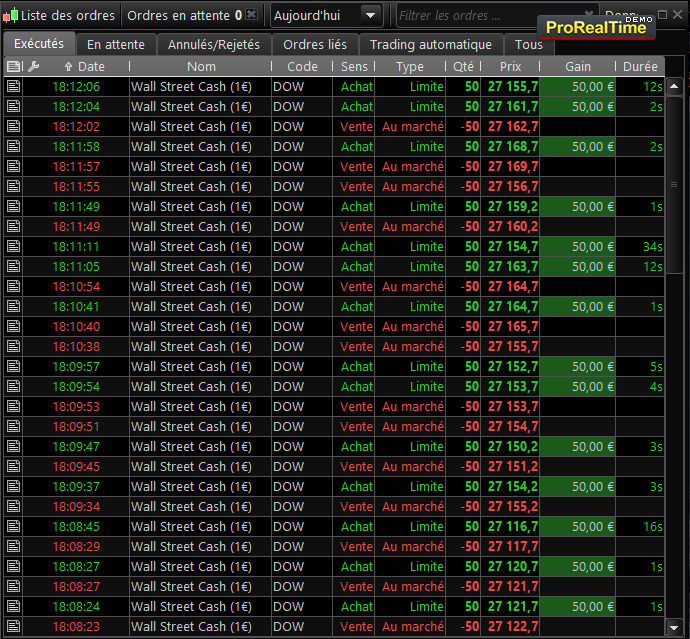
Task: Click Vente cell in 18:08:29 row
Action: pyautogui.click(x=353, y=546)
